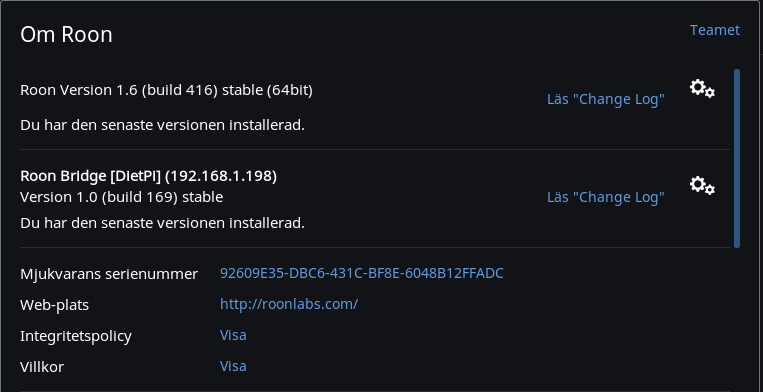Click the Mjukvarans serienummer label

tap(109, 274)
